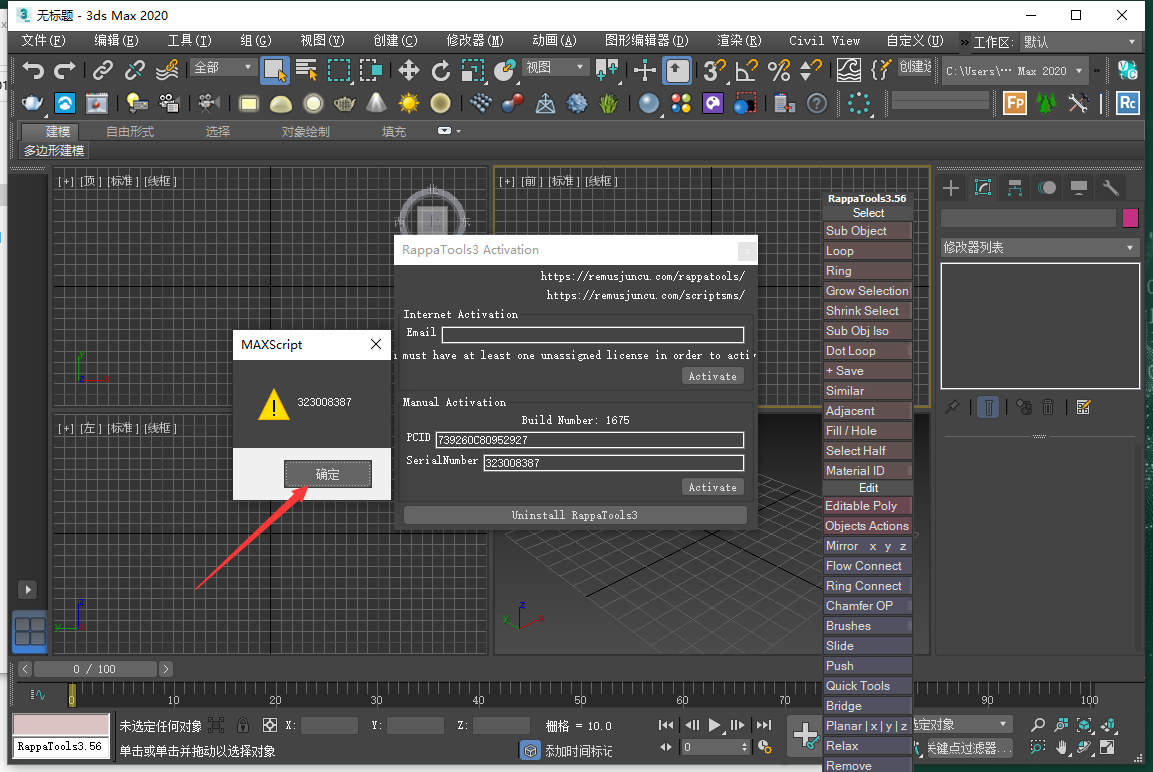This screenshot has height=772, width=1153.
Task: Open the Utilities wrench panel icon
Action: (x=1110, y=188)
